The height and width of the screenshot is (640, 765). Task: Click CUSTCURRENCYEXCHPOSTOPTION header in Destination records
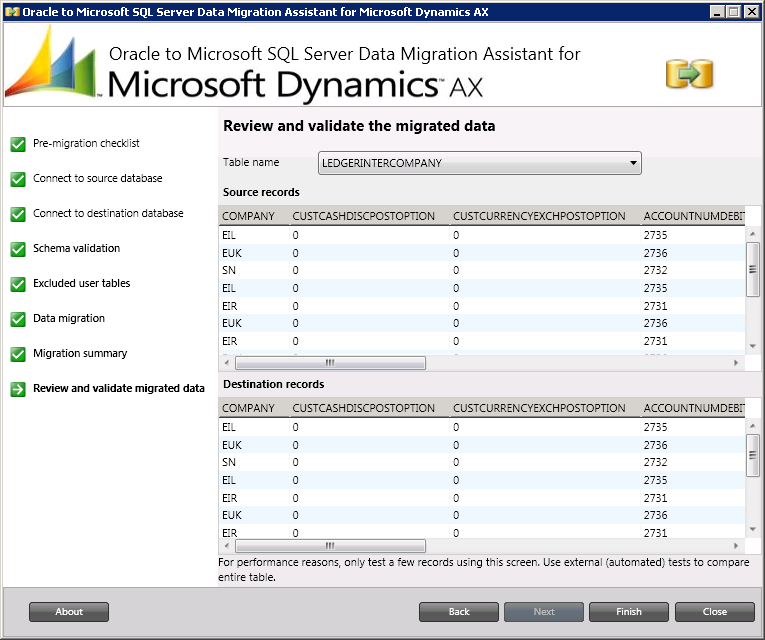pyautogui.click(x=539, y=408)
